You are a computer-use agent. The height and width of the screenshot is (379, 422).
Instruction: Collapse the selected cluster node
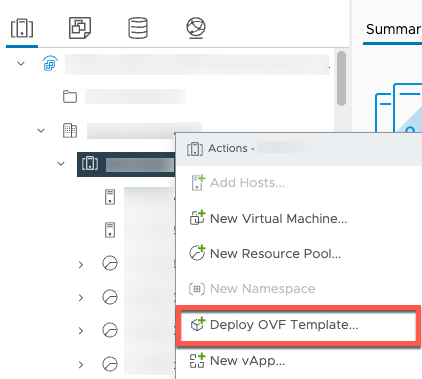tap(61, 163)
